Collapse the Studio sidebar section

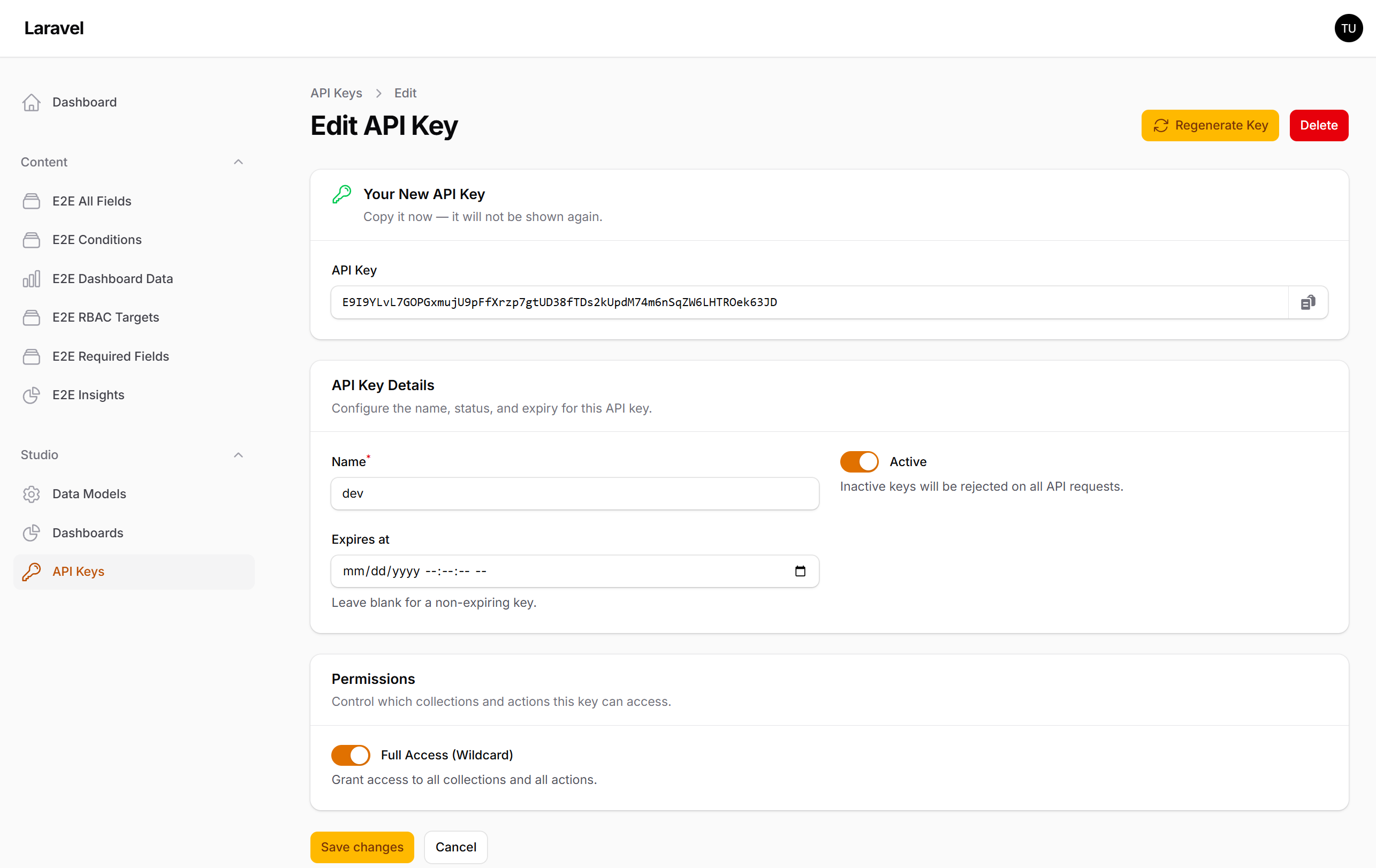click(238, 455)
